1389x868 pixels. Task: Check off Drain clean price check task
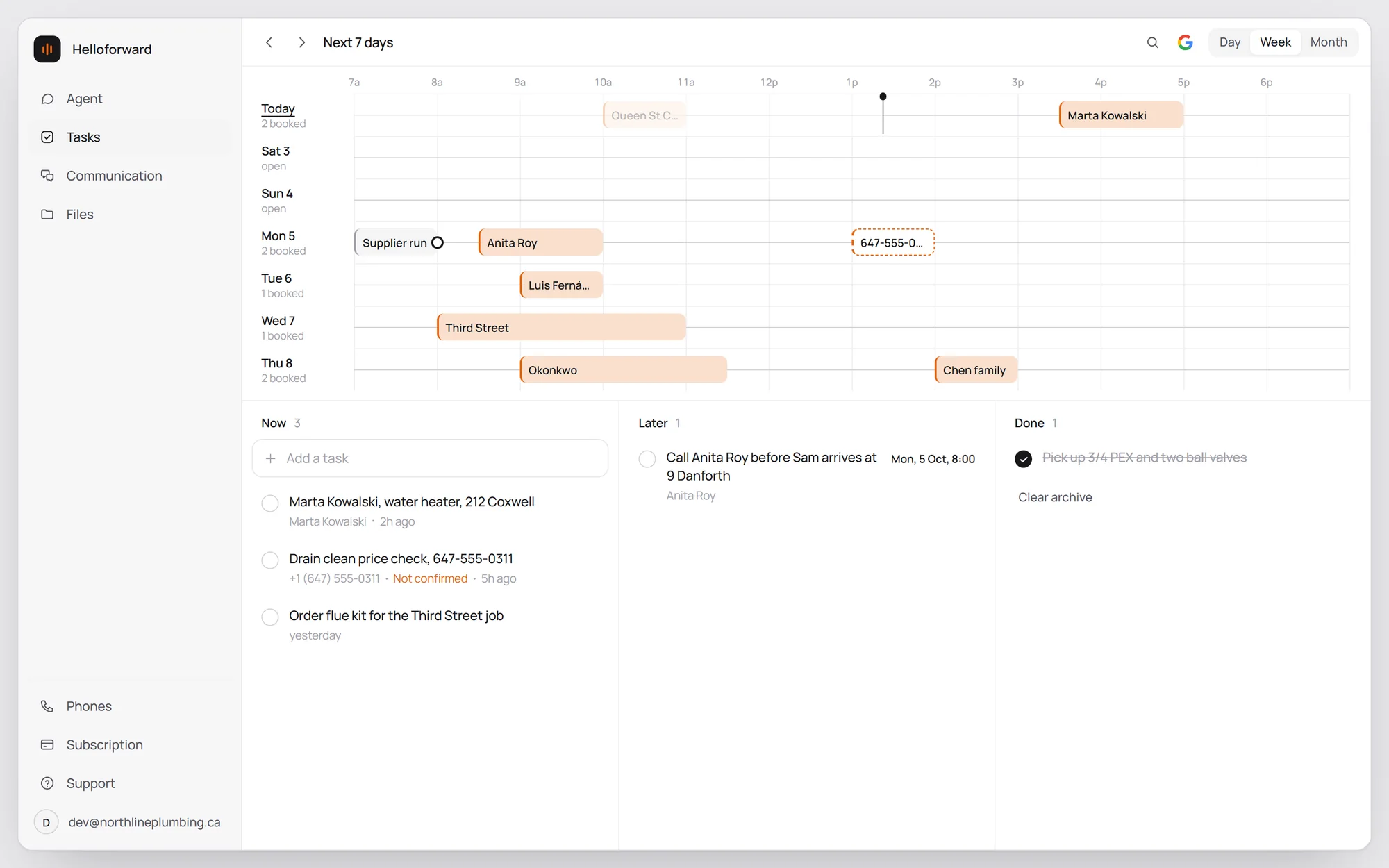pyautogui.click(x=270, y=560)
